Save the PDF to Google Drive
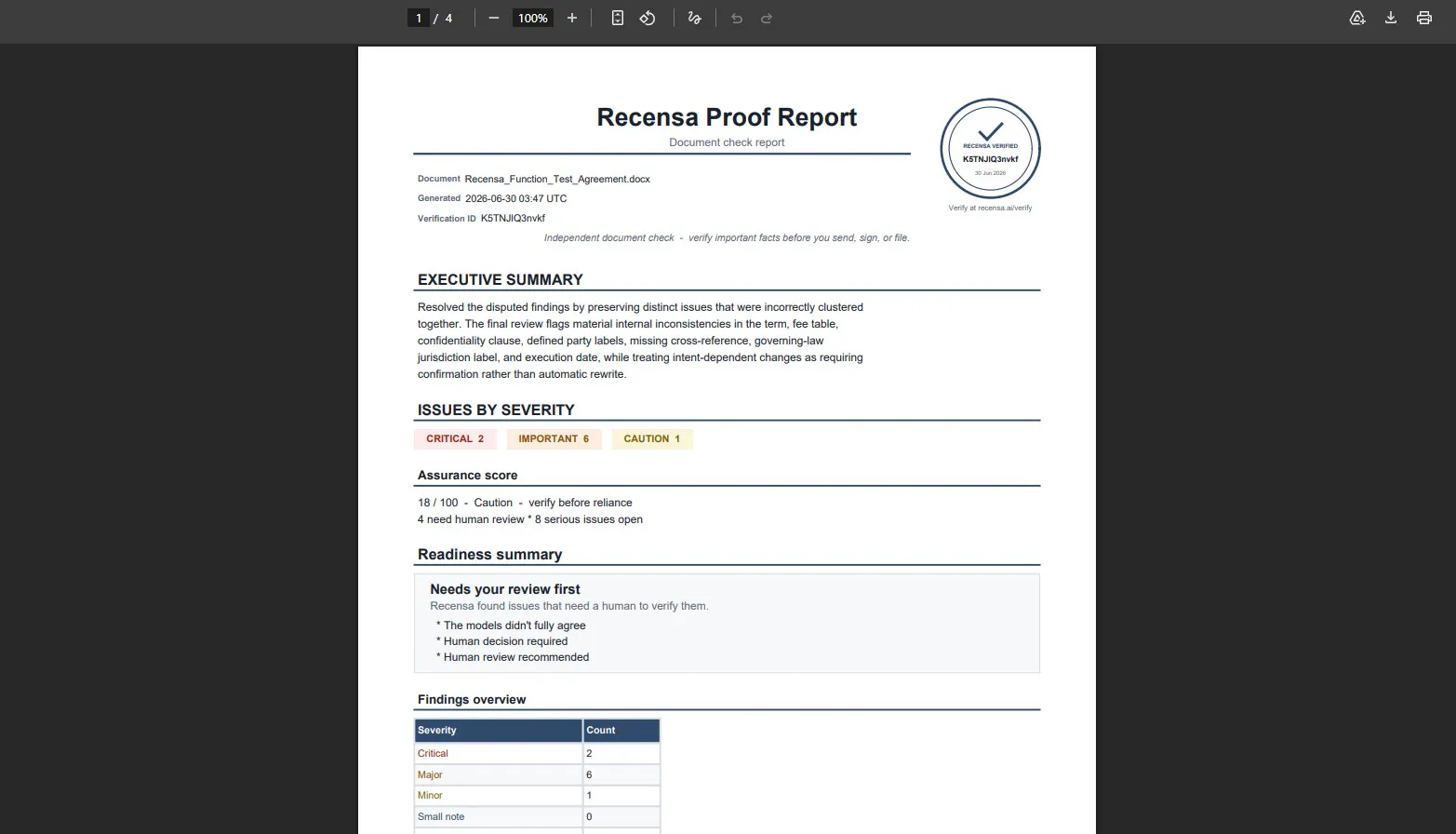The image size is (1456, 834). [x=1357, y=18]
